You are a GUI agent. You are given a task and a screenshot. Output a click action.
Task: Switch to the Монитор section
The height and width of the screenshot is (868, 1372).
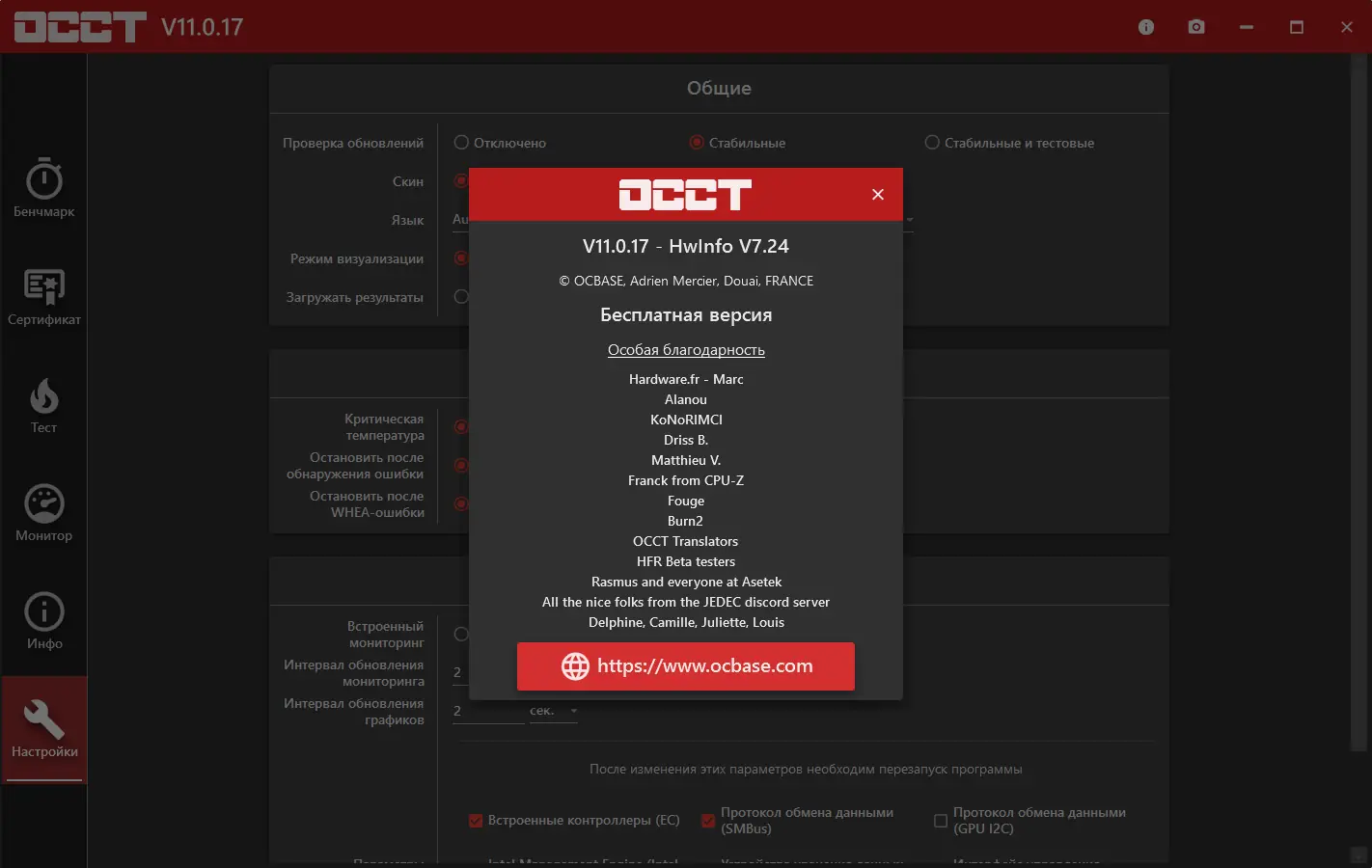click(43, 513)
